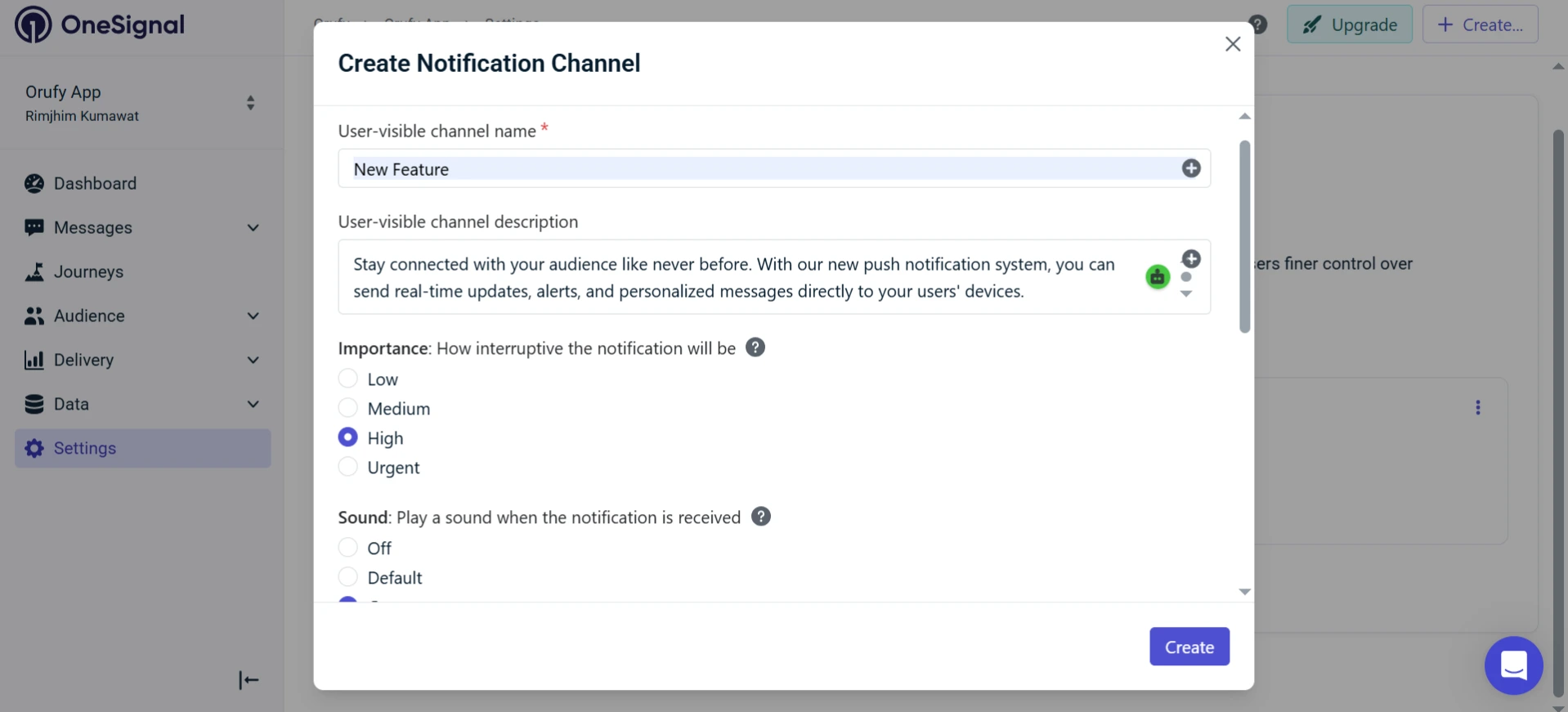The width and height of the screenshot is (1568, 712).
Task: Click the Journeys icon in sidebar
Action: (x=34, y=271)
